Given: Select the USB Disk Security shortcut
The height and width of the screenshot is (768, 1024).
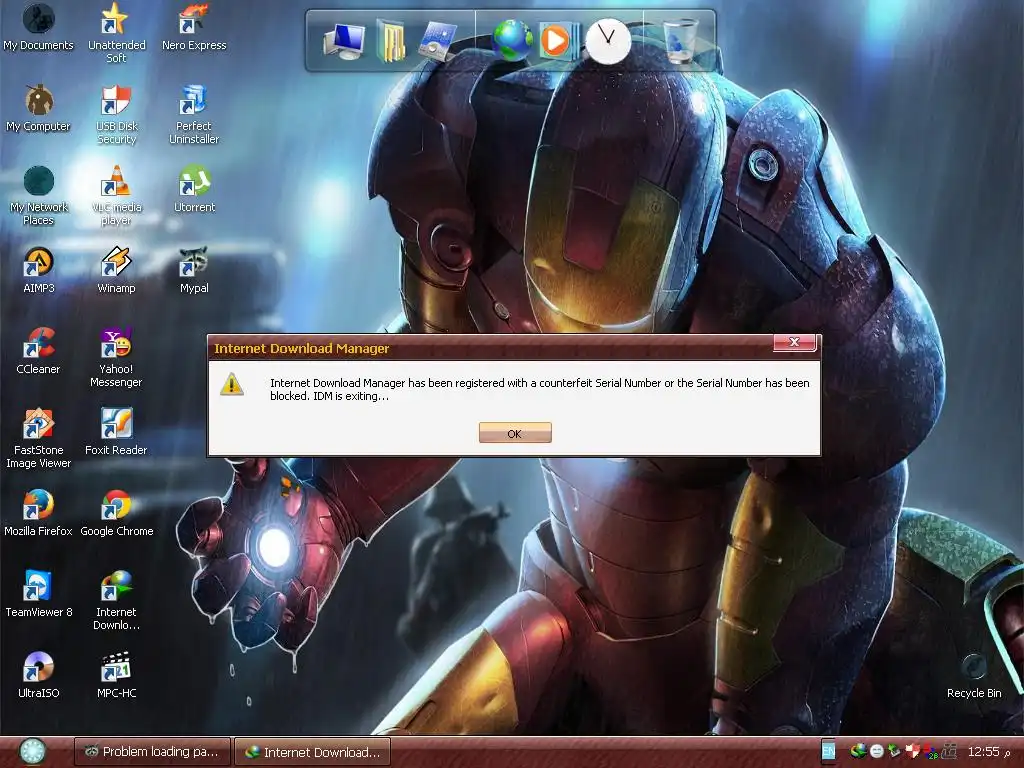Looking at the screenshot, I should 116,115.
